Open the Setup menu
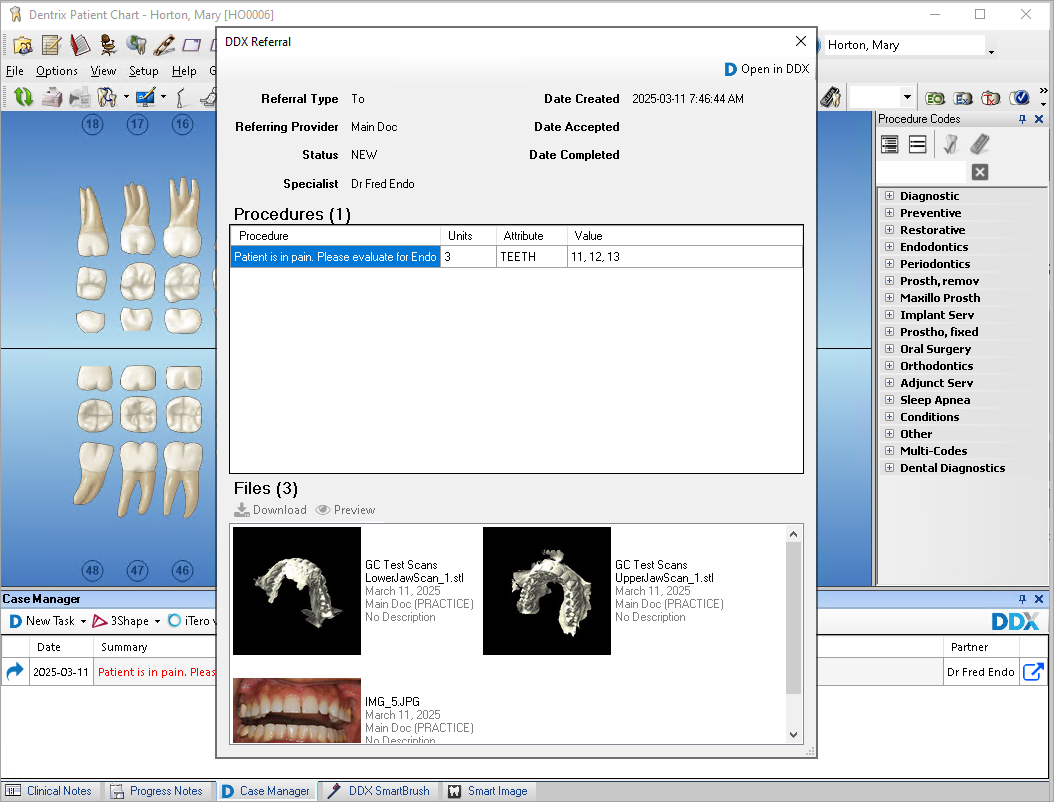 click(143, 71)
